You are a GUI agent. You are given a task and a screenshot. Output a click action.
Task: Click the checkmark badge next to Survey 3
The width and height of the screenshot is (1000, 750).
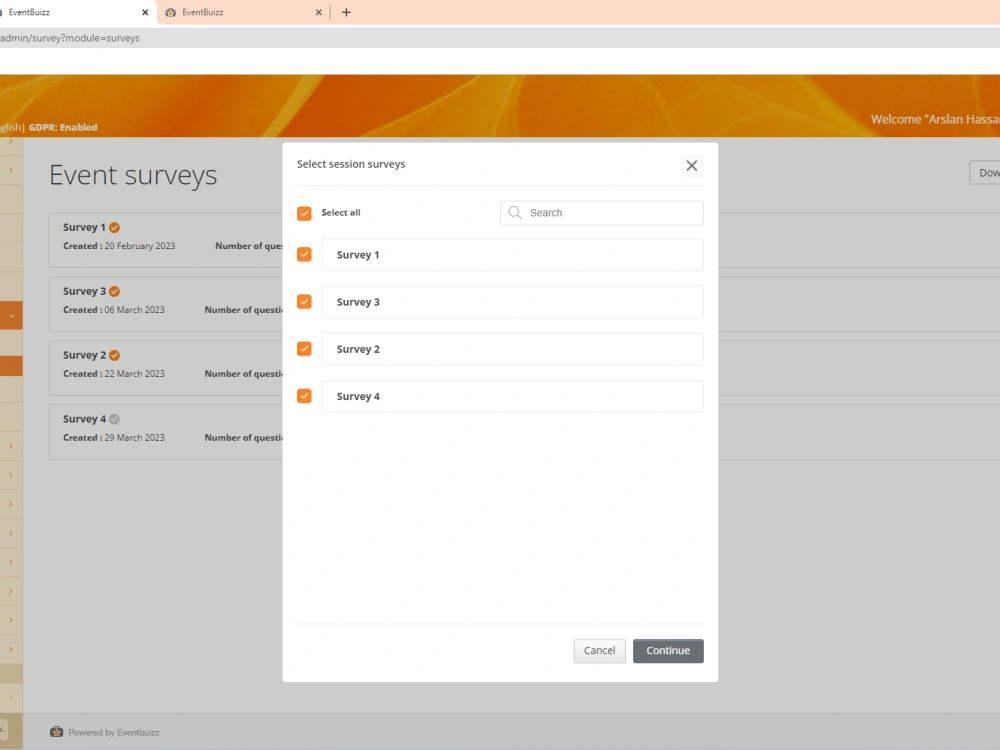114,291
